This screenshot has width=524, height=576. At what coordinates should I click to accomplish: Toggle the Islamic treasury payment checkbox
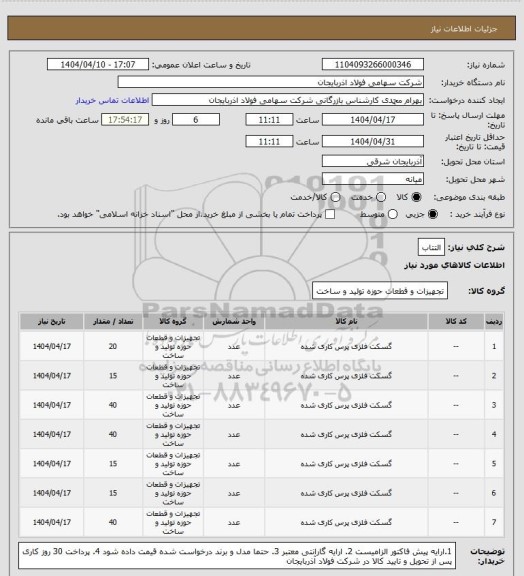tap(330, 214)
